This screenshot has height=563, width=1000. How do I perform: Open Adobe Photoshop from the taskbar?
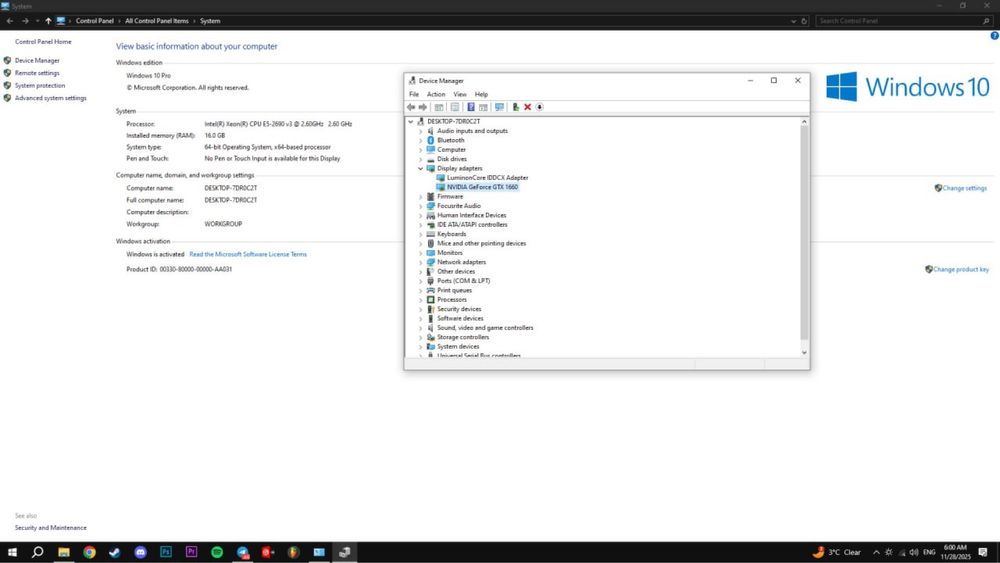coord(166,552)
